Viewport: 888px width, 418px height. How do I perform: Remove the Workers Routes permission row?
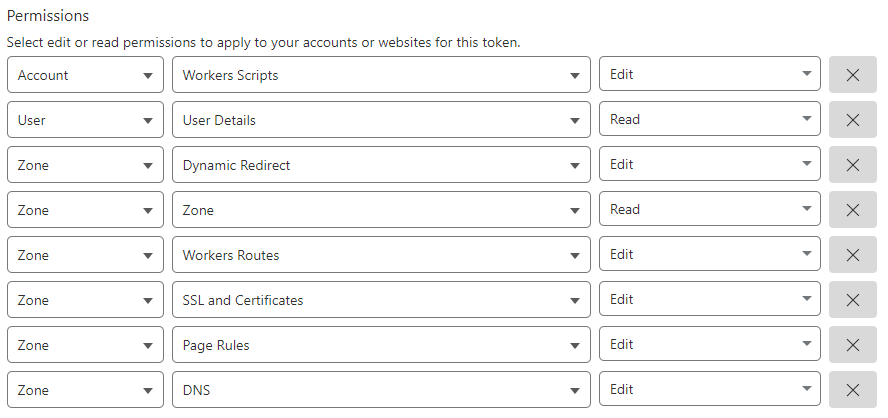[852, 255]
